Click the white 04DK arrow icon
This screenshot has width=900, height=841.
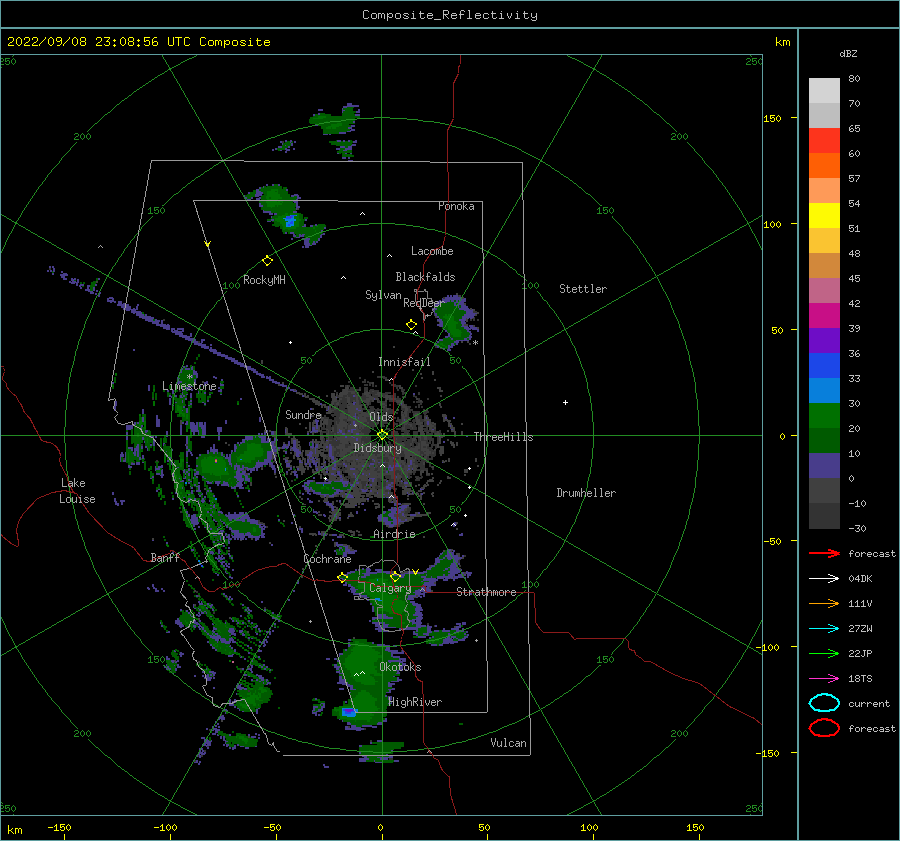click(824, 579)
